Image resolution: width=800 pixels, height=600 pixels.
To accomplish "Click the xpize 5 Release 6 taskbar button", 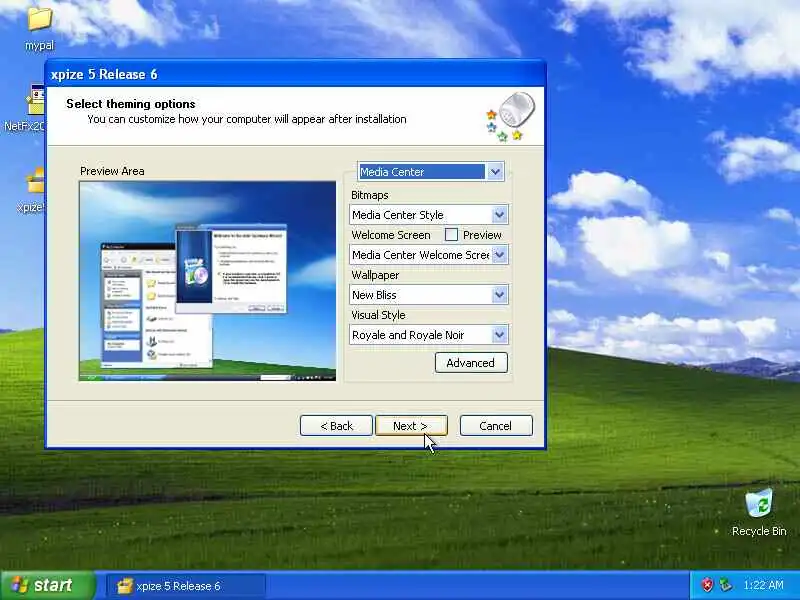I will (x=186, y=586).
